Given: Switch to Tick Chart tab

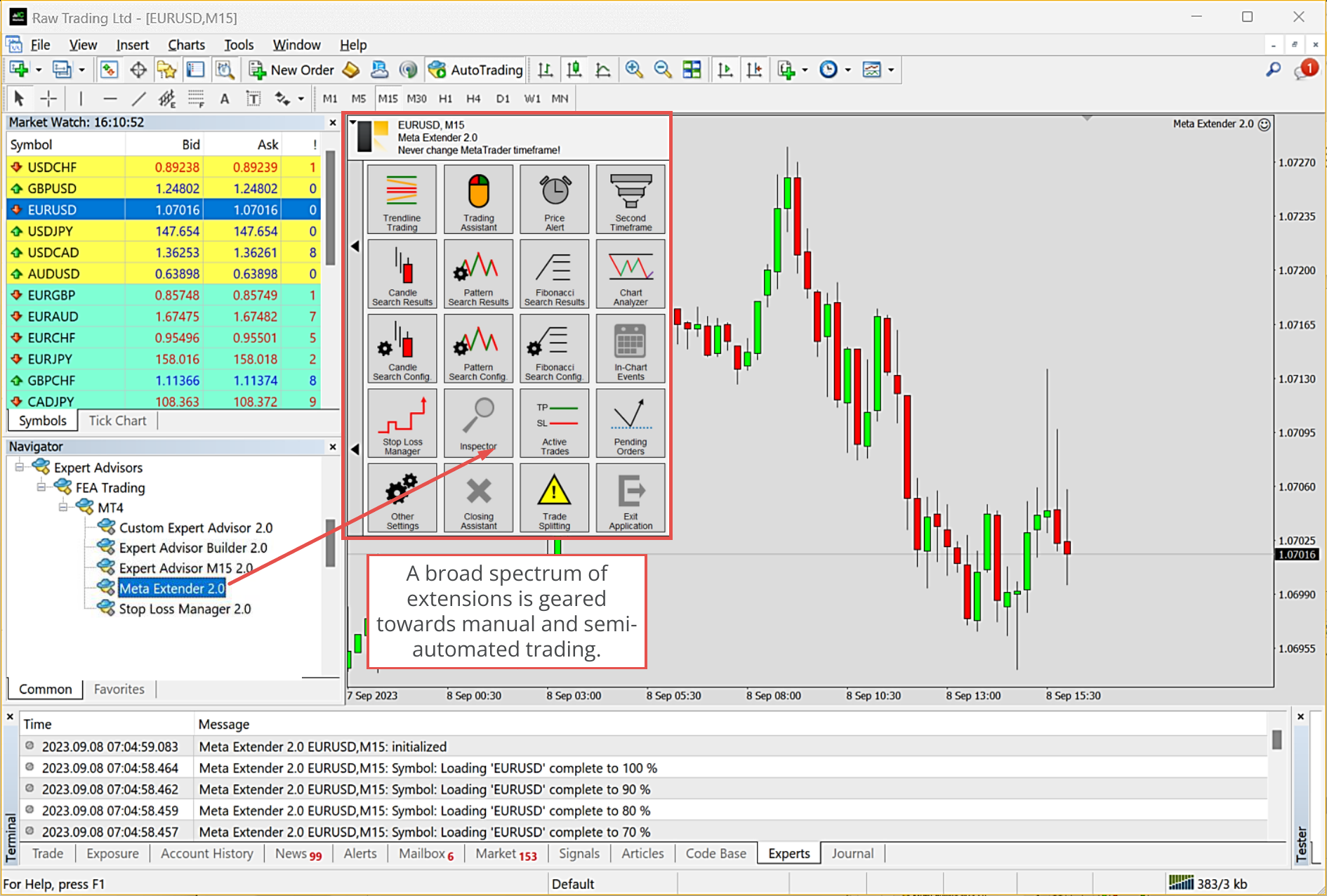Looking at the screenshot, I should tap(117, 421).
